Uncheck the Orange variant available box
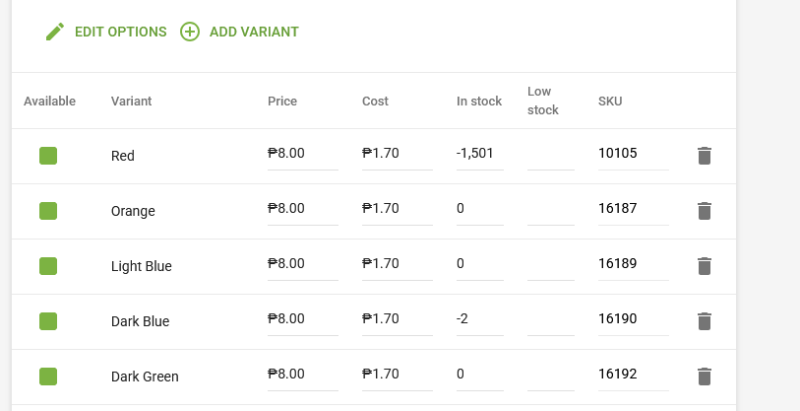This screenshot has height=411, width=800. click(x=48, y=211)
